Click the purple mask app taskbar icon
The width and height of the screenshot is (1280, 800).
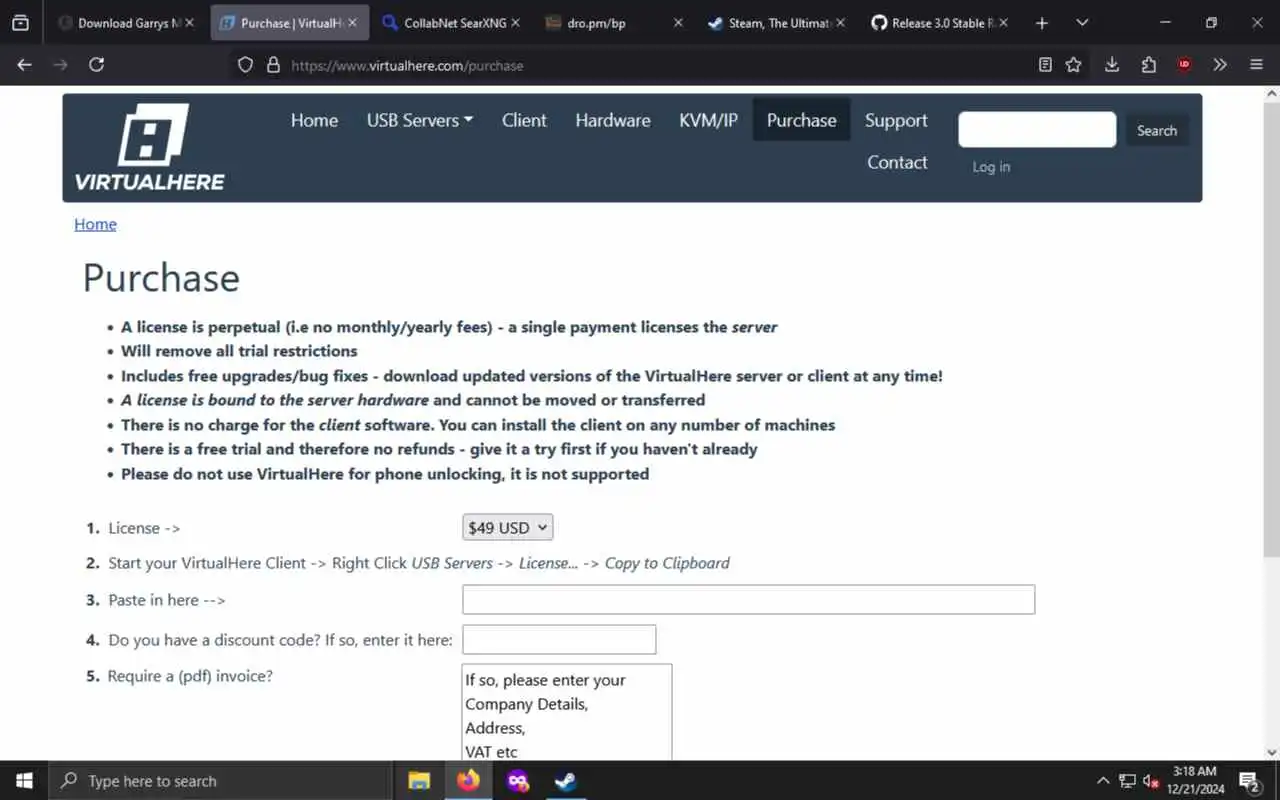point(517,781)
